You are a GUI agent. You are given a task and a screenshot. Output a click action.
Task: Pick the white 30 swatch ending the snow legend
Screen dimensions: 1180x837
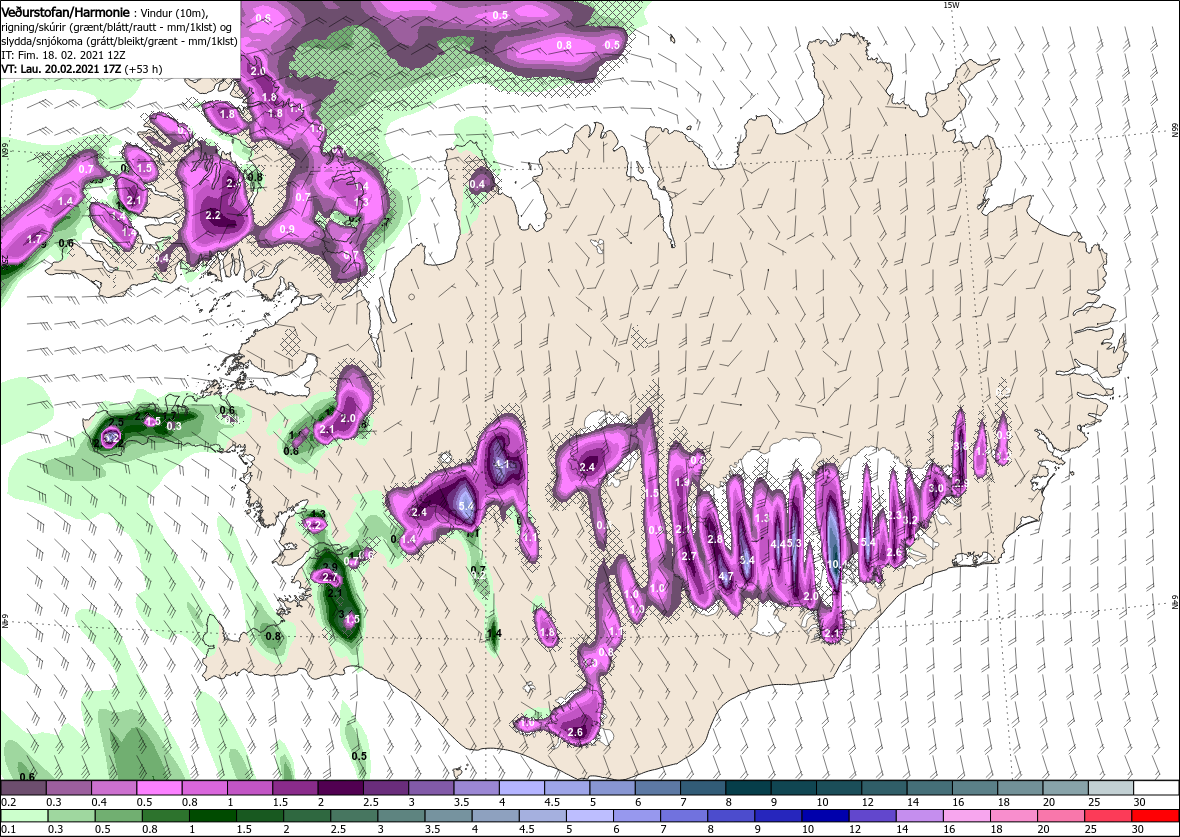pyautogui.click(x=1157, y=787)
